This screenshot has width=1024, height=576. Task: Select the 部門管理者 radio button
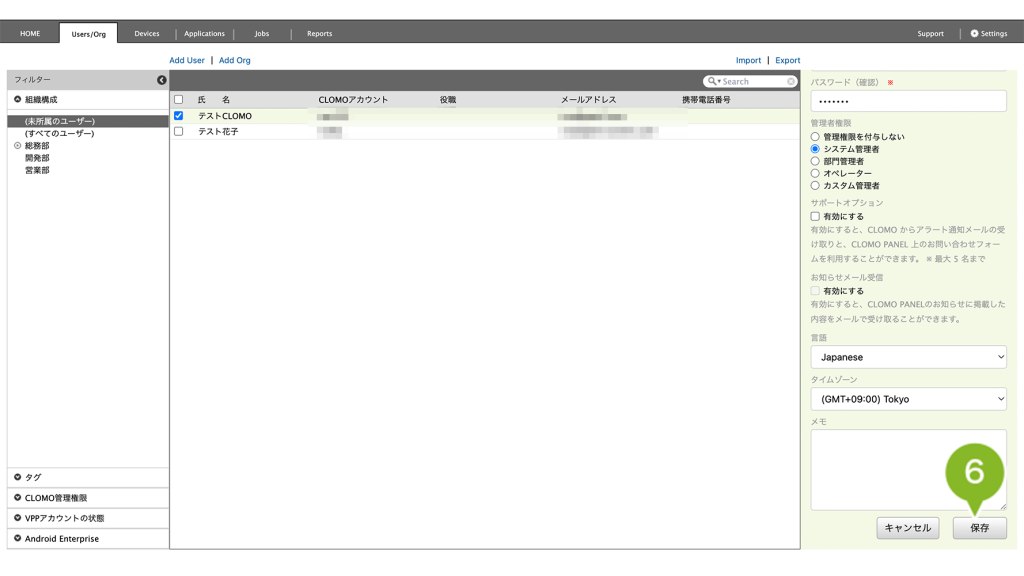(815, 161)
